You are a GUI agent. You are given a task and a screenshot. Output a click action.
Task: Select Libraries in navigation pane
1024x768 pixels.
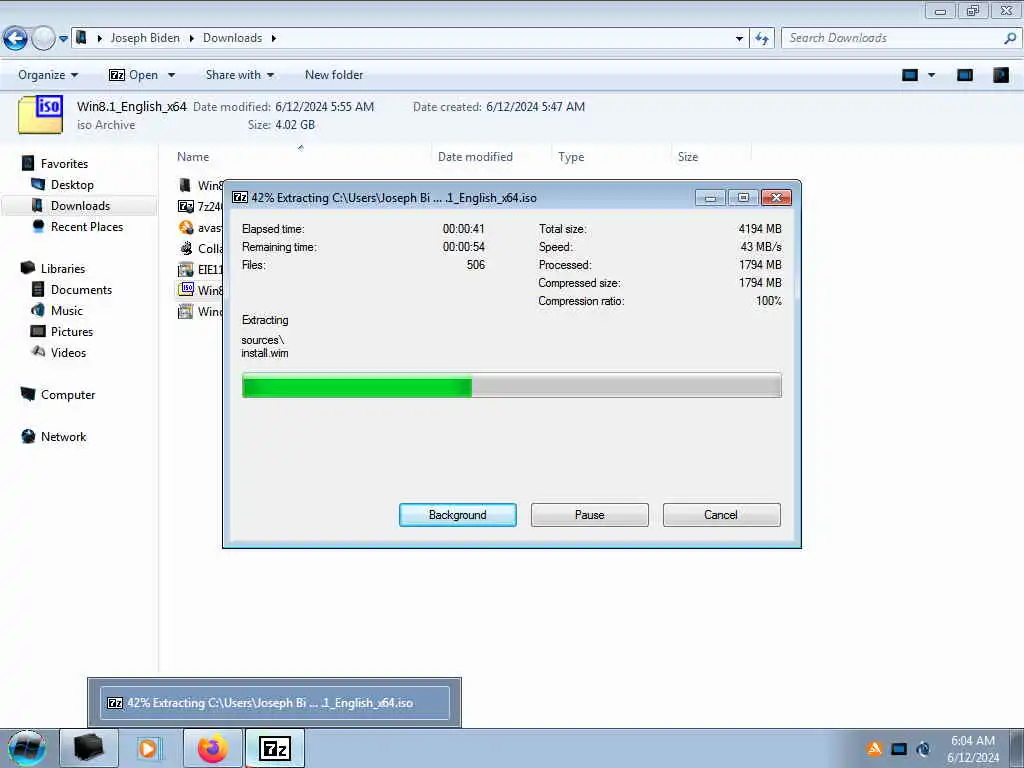click(63, 268)
